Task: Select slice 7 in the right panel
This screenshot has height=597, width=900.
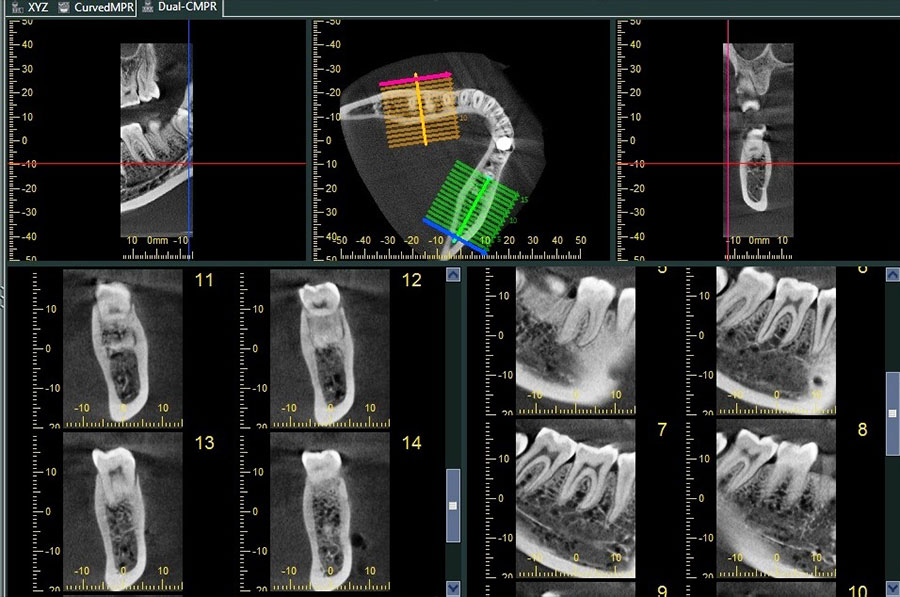Action: [x=574, y=497]
